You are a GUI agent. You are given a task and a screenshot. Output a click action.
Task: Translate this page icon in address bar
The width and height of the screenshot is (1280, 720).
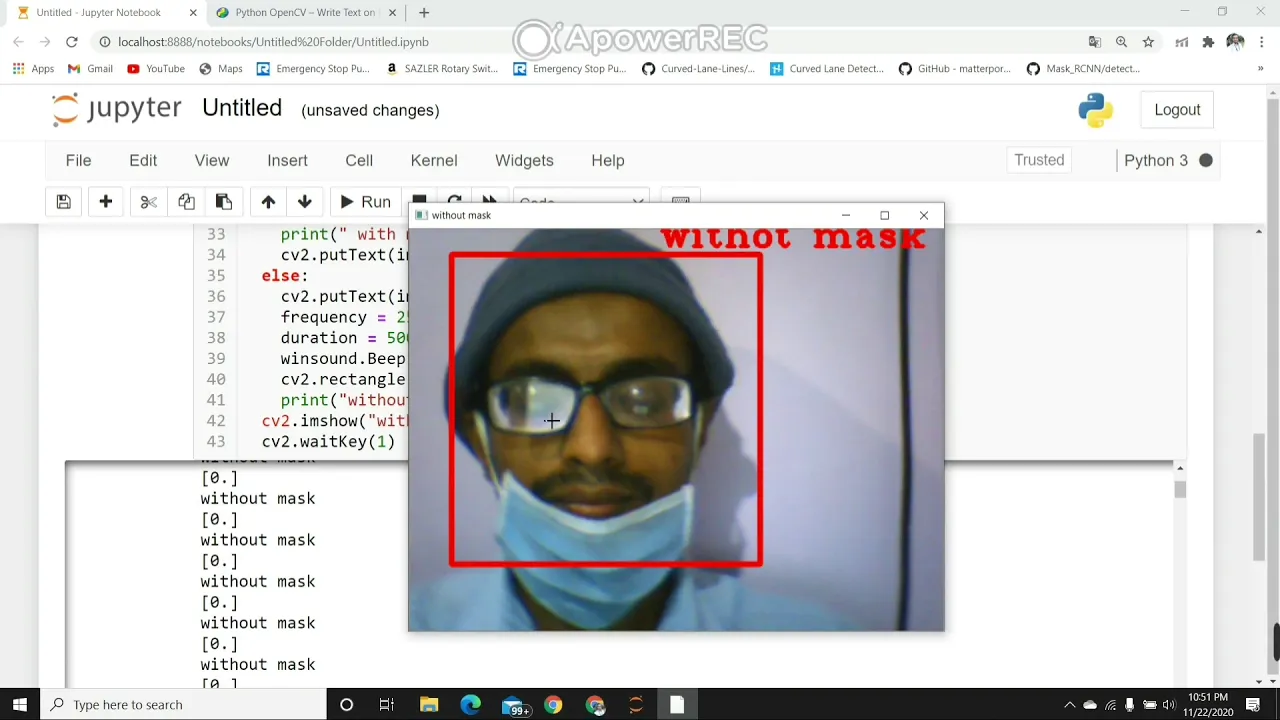coord(1095,42)
